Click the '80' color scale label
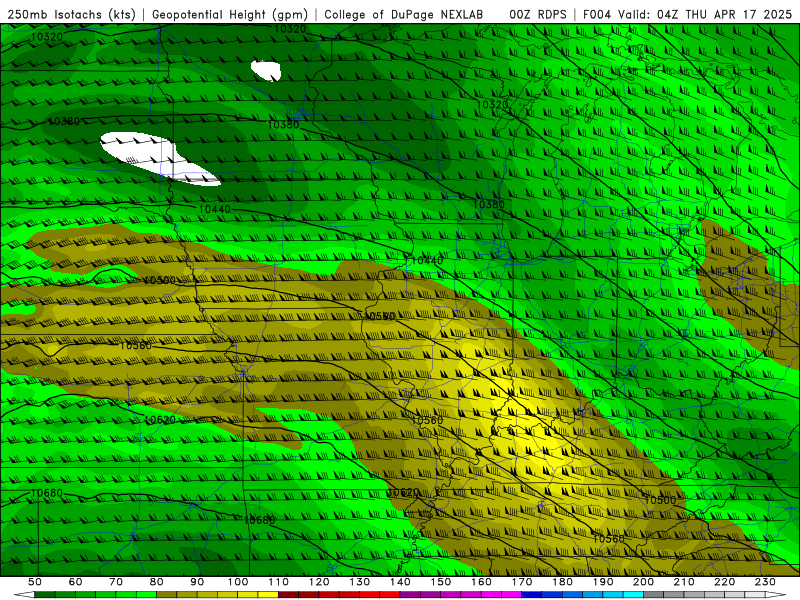Viewport: 800px width, 600px height. pyautogui.click(x=157, y=582)
